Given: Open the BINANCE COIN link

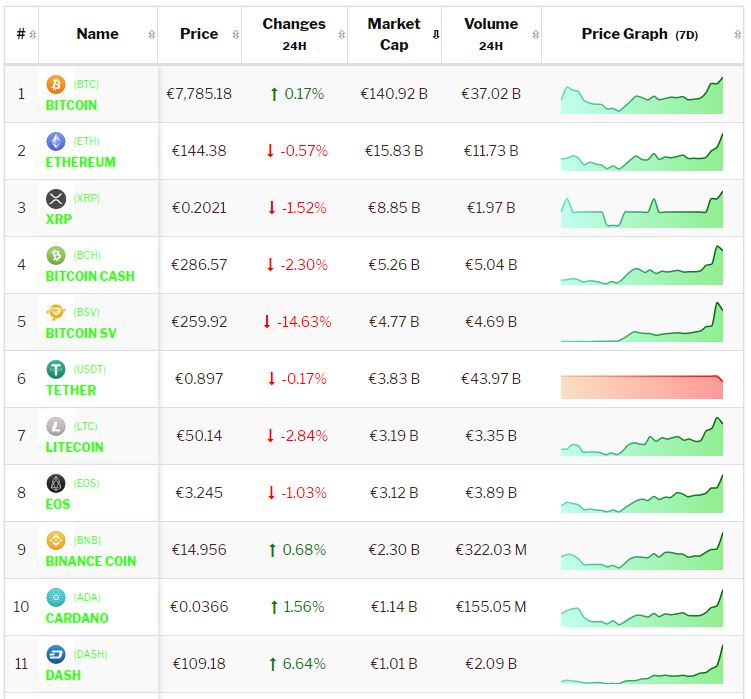Looking at the screenshot, I should [91, 561].
